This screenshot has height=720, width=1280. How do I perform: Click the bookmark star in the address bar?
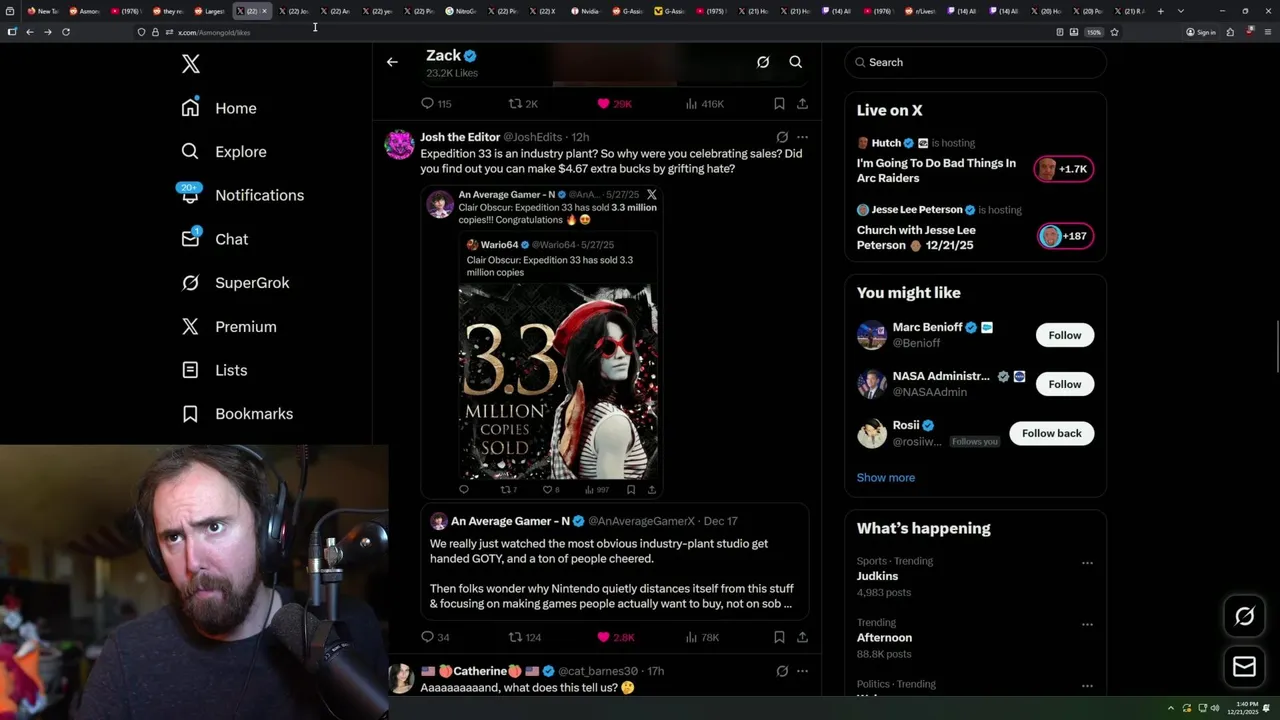pos(1114,32)
